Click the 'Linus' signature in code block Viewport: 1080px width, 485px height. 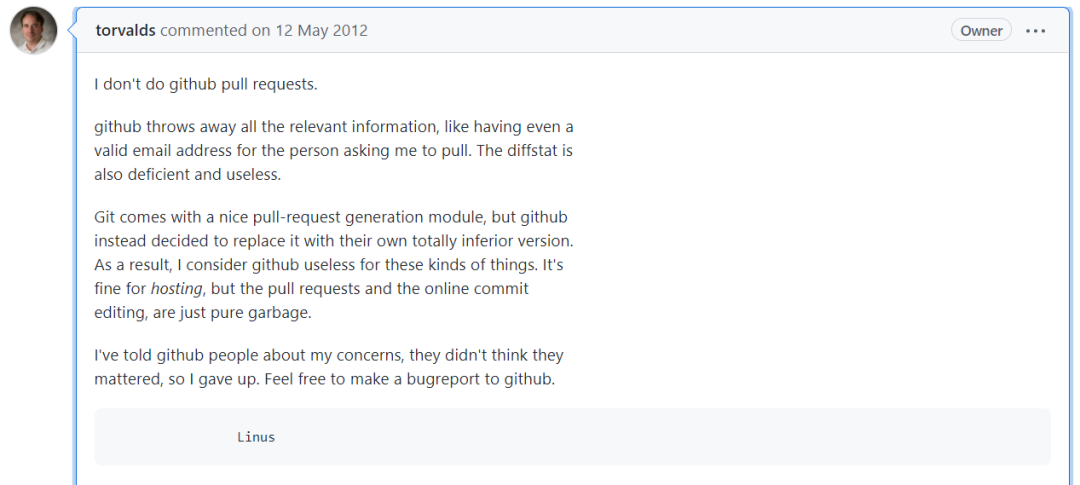[x=256, y=437]
